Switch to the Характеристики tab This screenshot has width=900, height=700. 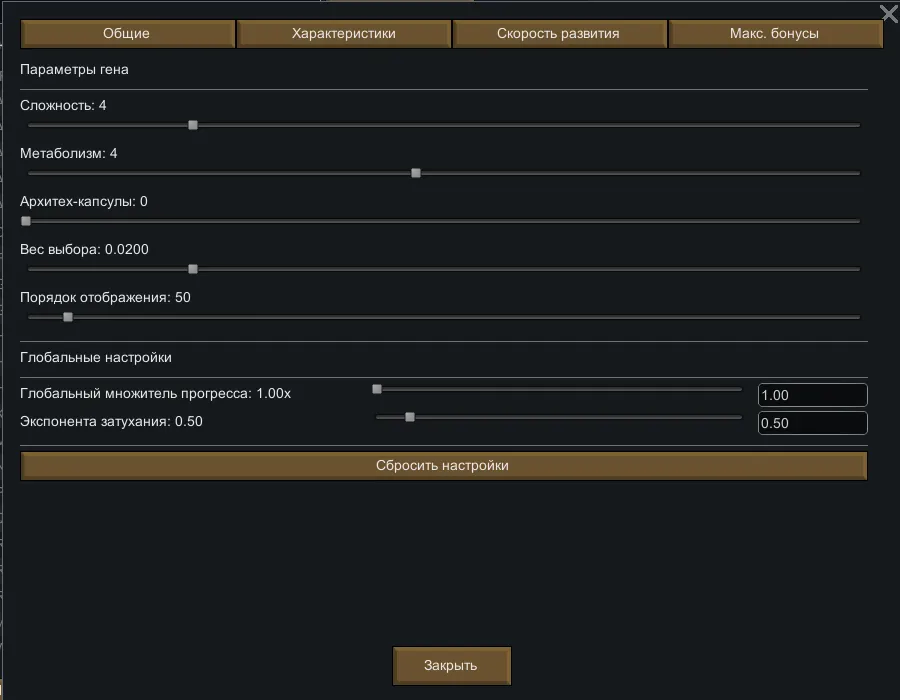[344, 34]
